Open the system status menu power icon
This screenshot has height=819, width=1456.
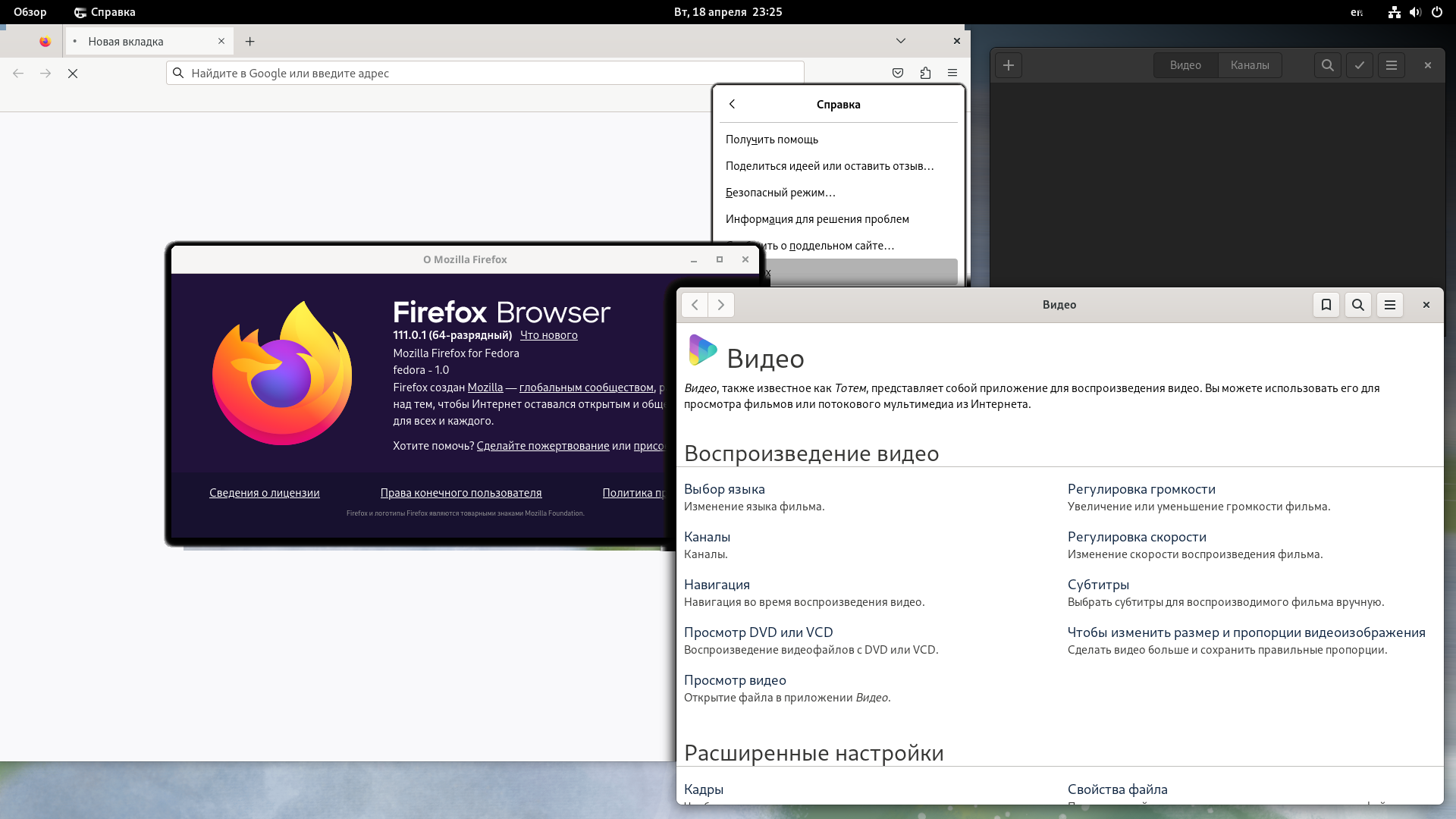[1436, 12]
